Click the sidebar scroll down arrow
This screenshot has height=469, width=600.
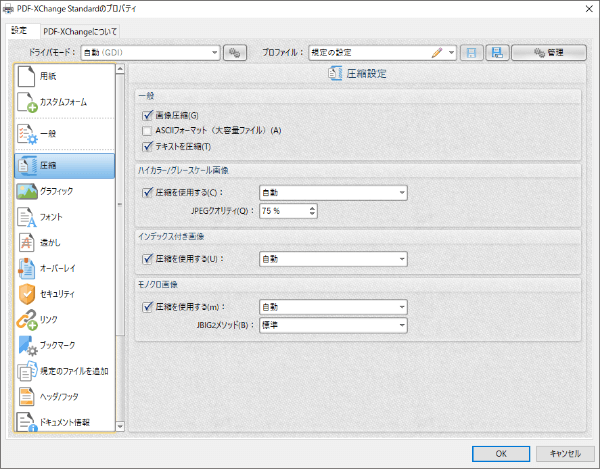[120, 426]
